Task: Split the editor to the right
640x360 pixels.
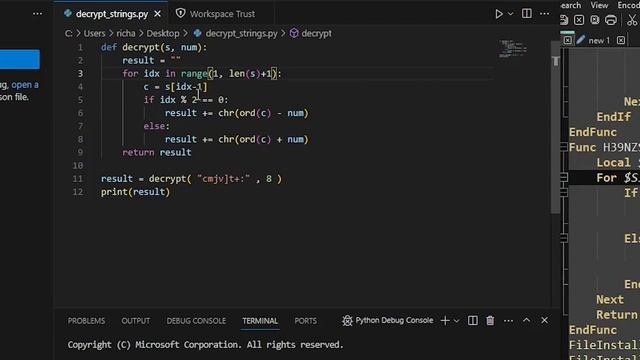Action: (527, 13)
